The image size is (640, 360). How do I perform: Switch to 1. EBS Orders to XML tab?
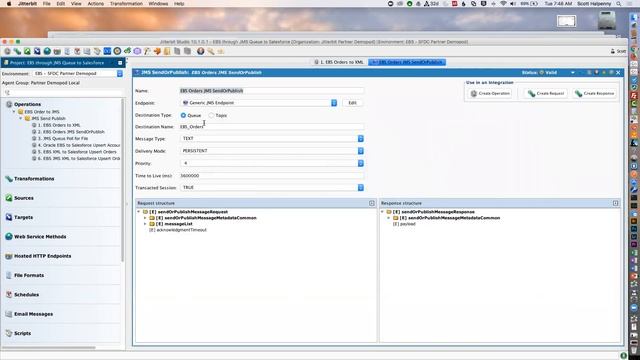tap(339, 62)
